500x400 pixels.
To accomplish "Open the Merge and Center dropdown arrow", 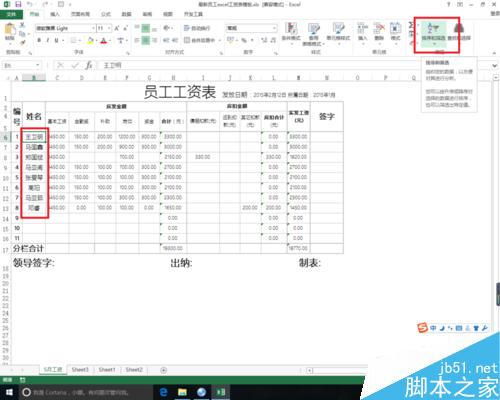I will [x=220, y=40].
